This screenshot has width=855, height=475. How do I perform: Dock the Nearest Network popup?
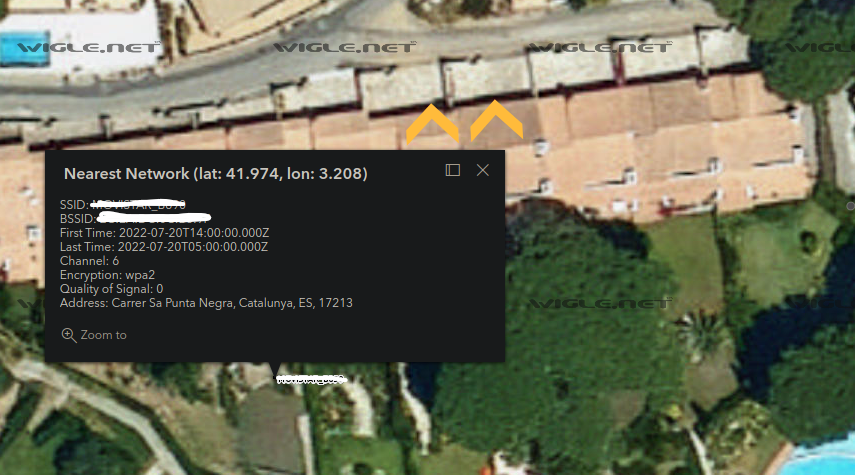[x=453, y=170]
